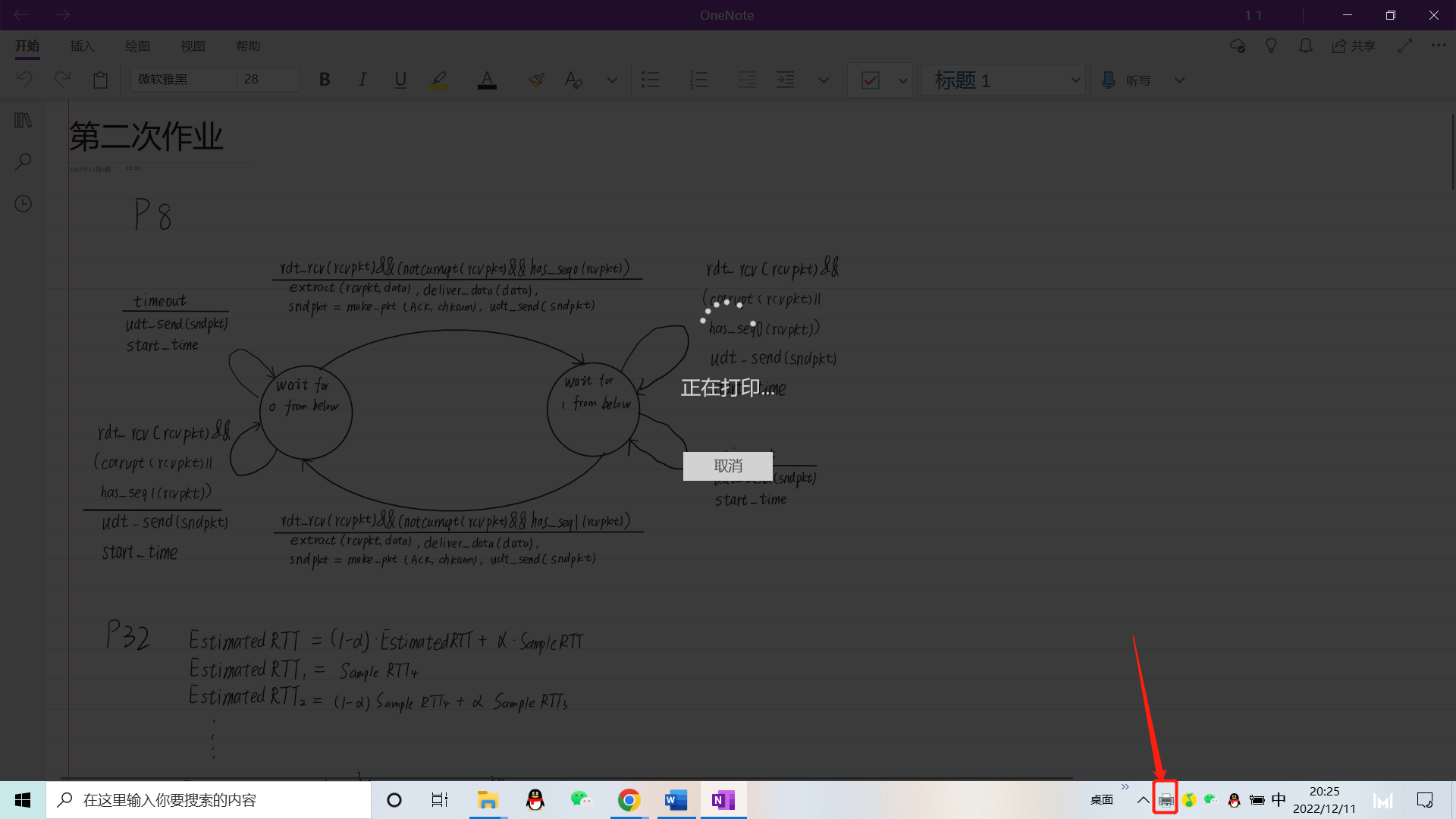Screen dimensions: 1456x819
Task: Expand the 标题 1 styles dropdown
Action: click(x=1075, y=80)
